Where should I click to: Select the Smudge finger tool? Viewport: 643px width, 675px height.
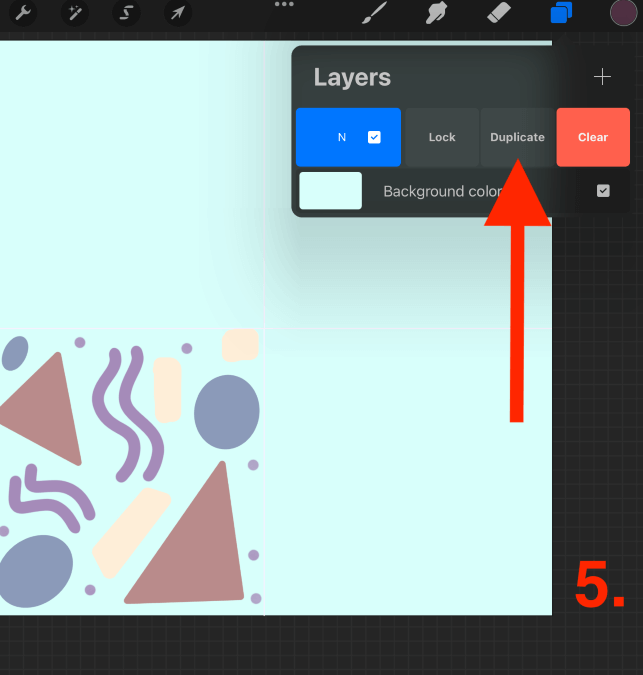point(436,12)
